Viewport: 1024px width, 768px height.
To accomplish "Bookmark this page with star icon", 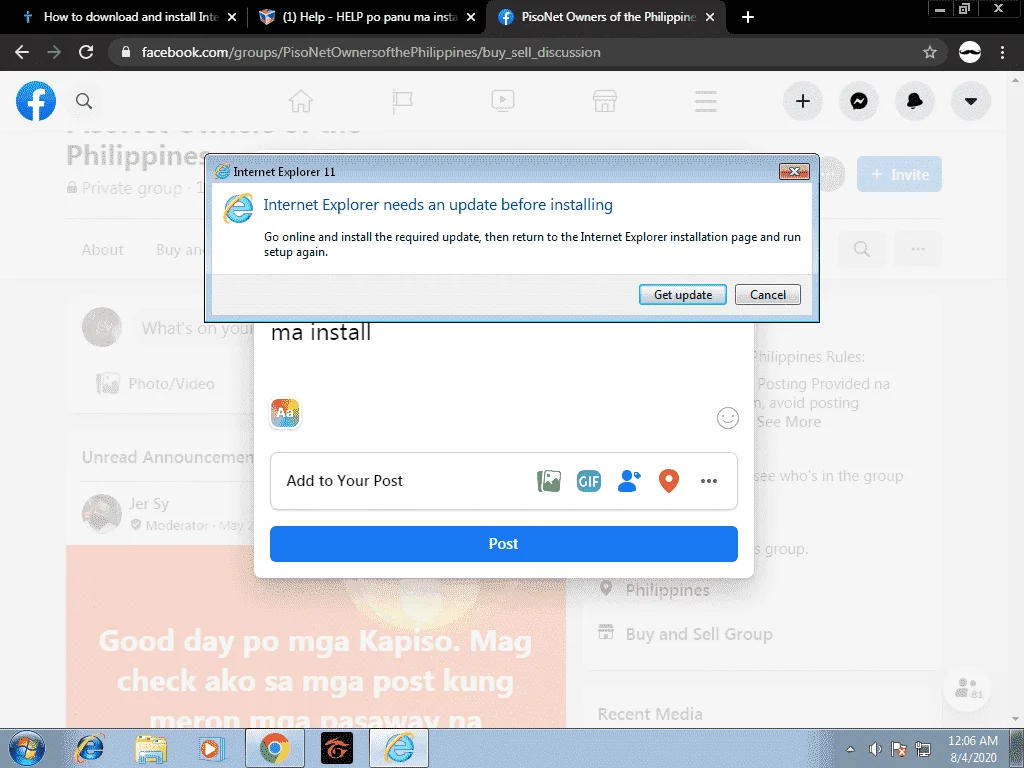I will tap(930, 52).
